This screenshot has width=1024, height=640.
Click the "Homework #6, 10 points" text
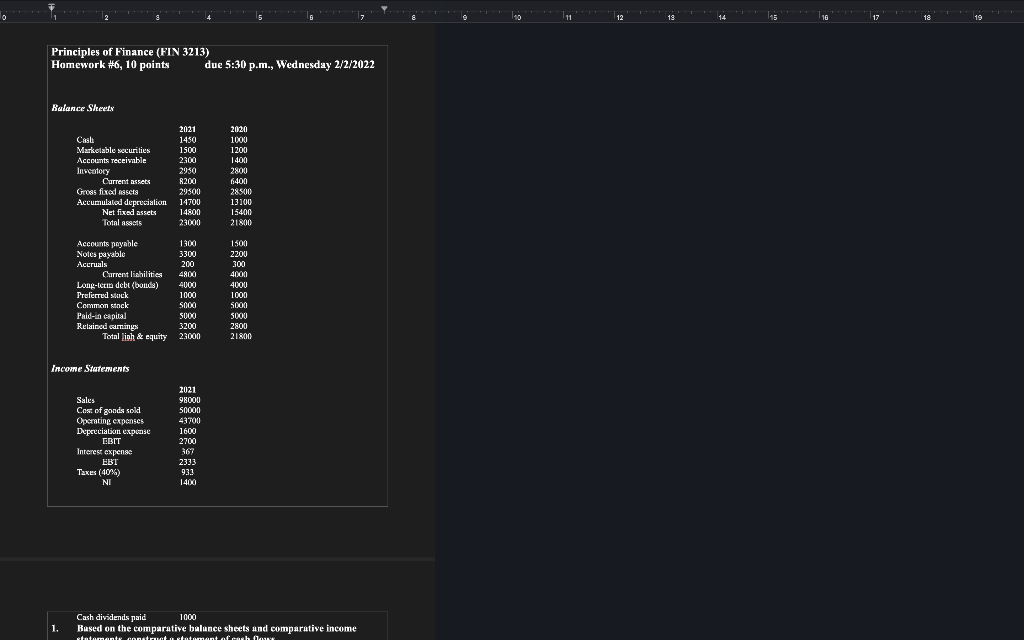pos(110,64)
